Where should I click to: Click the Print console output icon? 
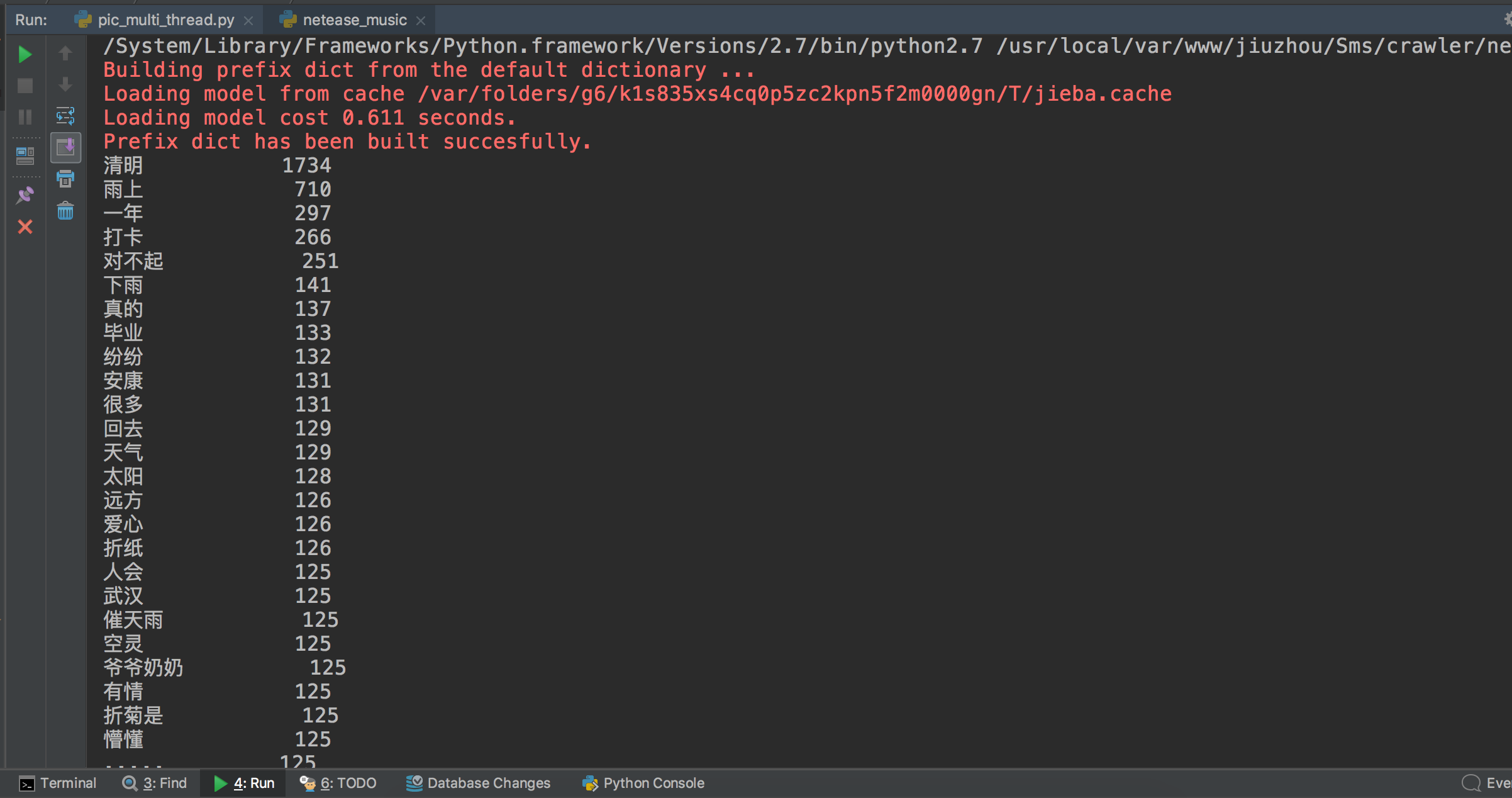(65, 179)
